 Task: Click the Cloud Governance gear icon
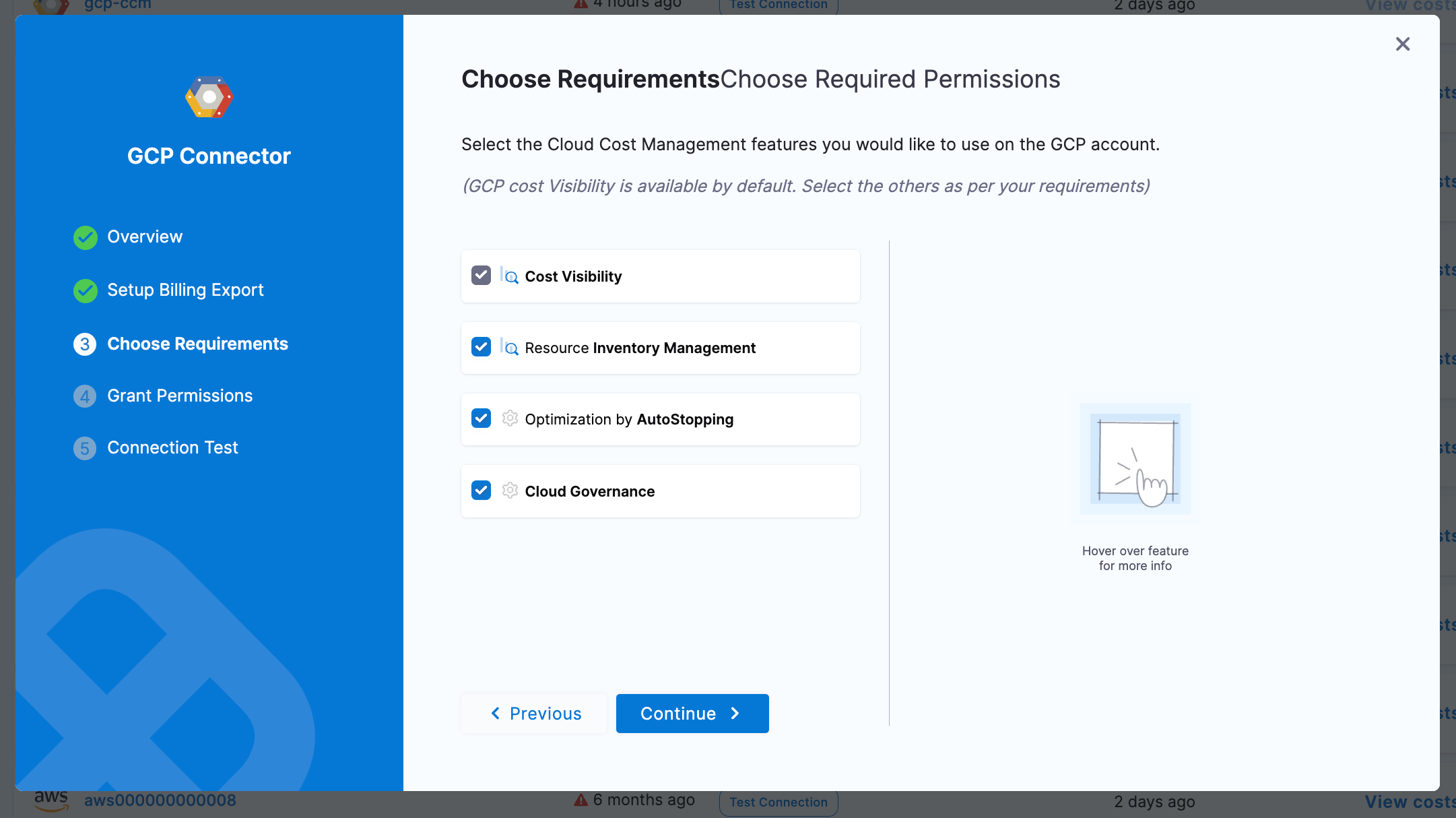[510, 491]
